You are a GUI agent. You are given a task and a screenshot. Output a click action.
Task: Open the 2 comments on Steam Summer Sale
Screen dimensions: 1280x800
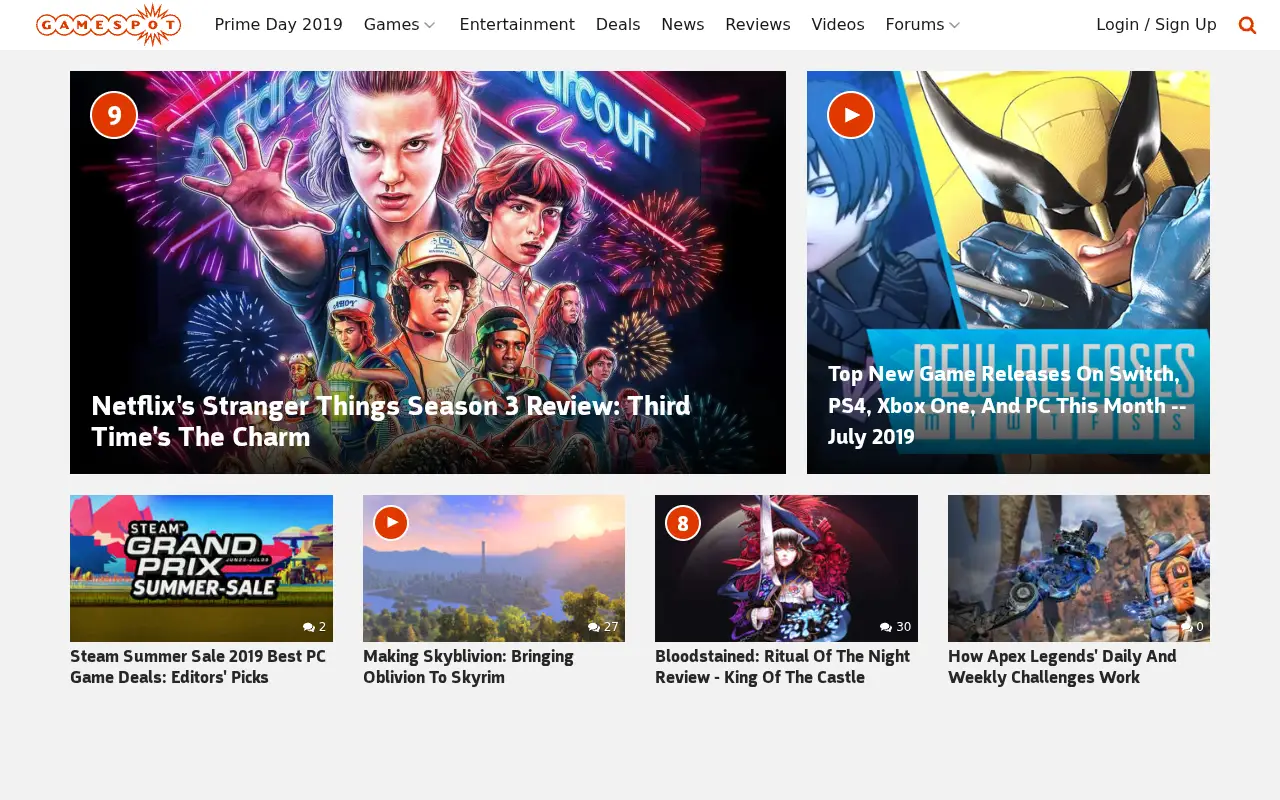point(314,627)
